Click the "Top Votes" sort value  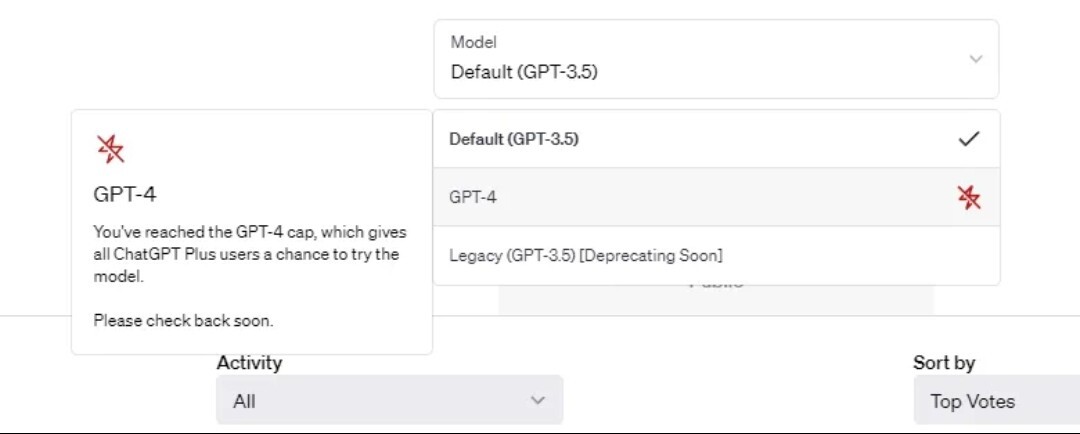pos(972,401)
